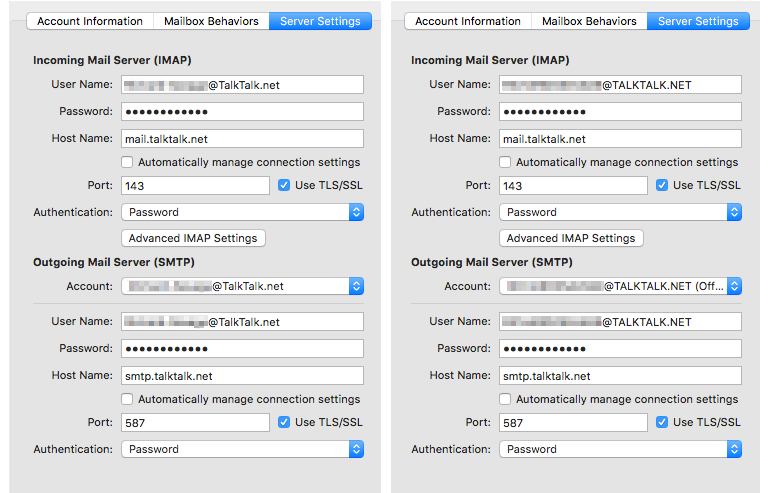Enable automatic IMAP connection settings in left panel
Viewport: 772px width, 493px height.
127,162
